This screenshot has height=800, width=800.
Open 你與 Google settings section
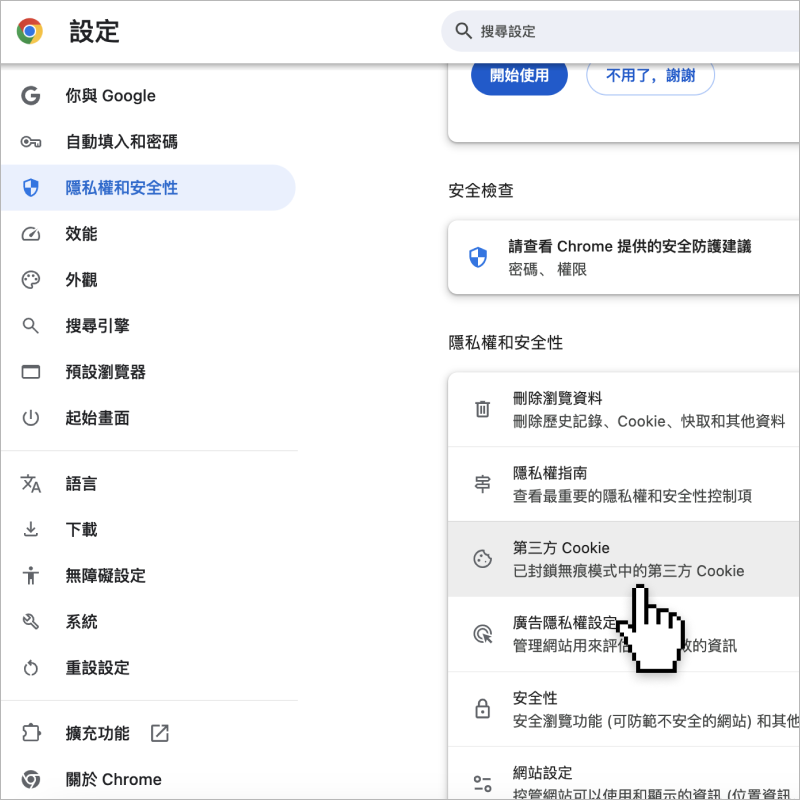point(148,95)
